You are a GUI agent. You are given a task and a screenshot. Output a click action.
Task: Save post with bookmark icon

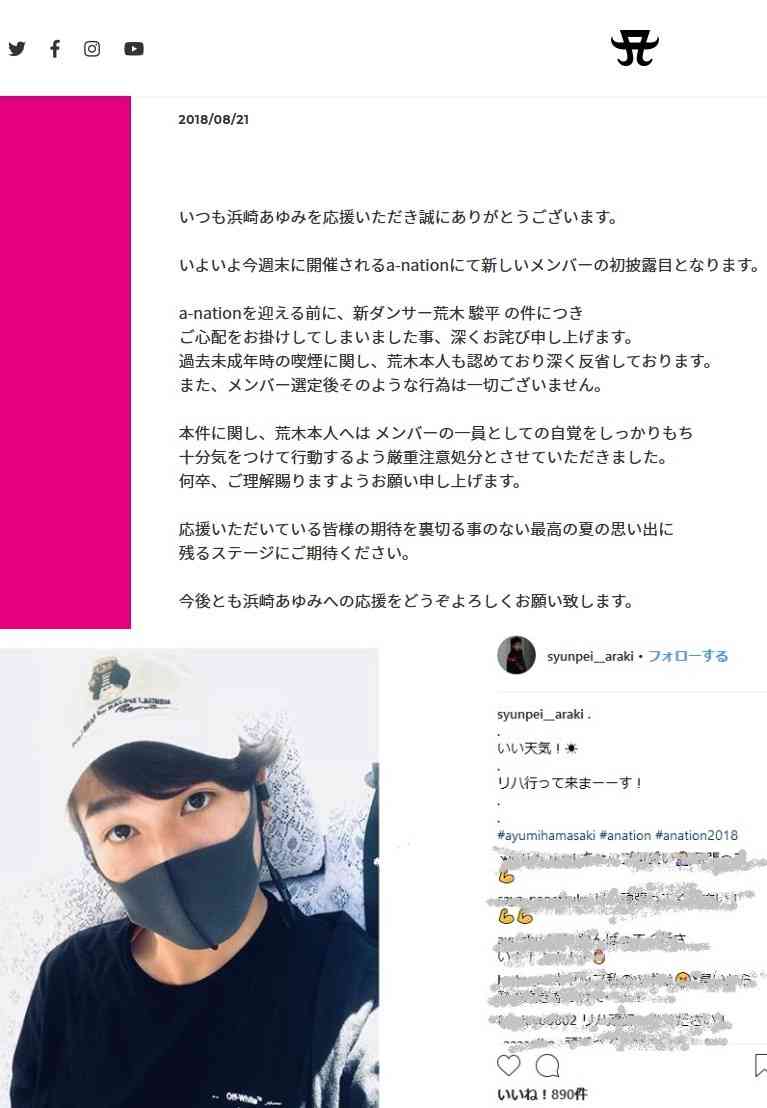(x=761, y=1065)
